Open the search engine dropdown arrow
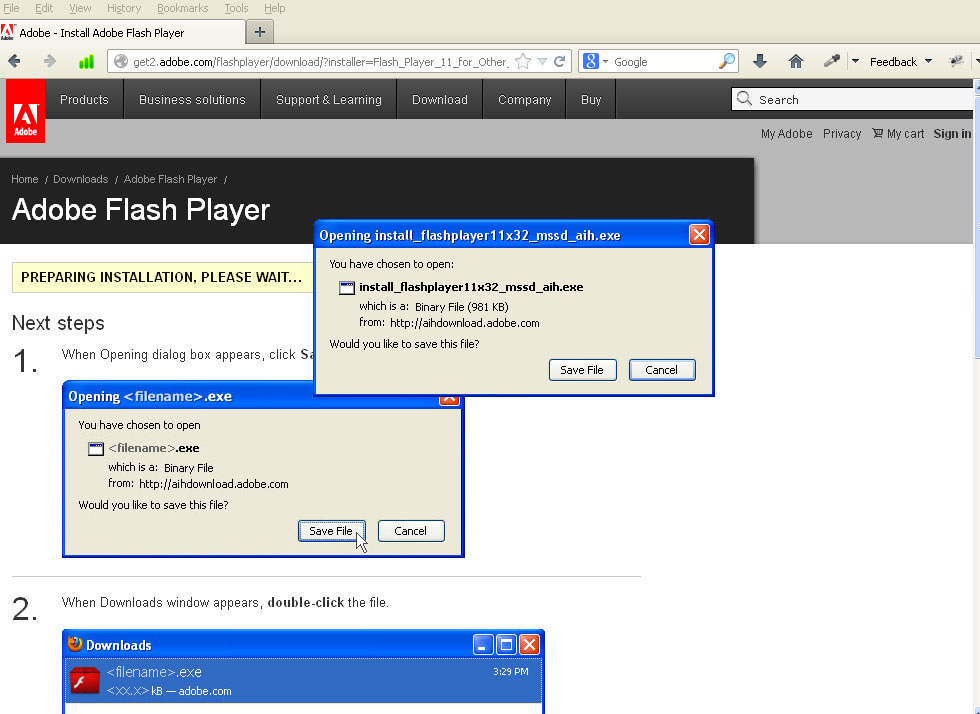This screenshot has height=714, width=980. 605,61
